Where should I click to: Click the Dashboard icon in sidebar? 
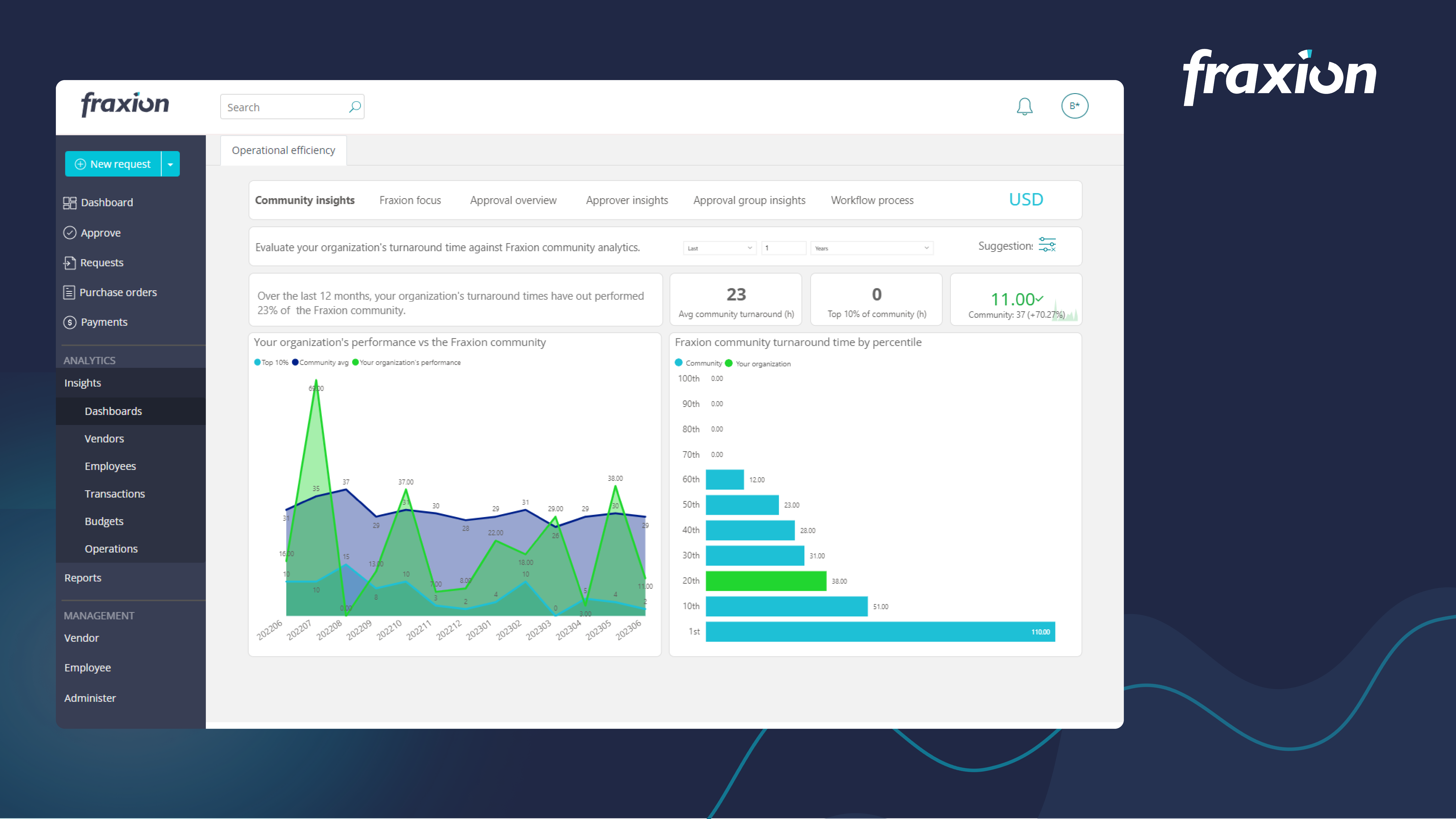71,202
